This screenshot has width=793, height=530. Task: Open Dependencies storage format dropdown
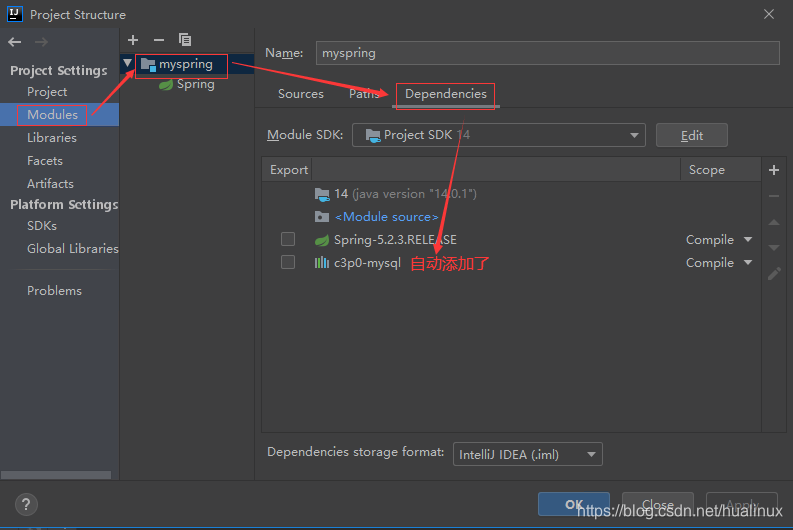[x=527, y=454]
